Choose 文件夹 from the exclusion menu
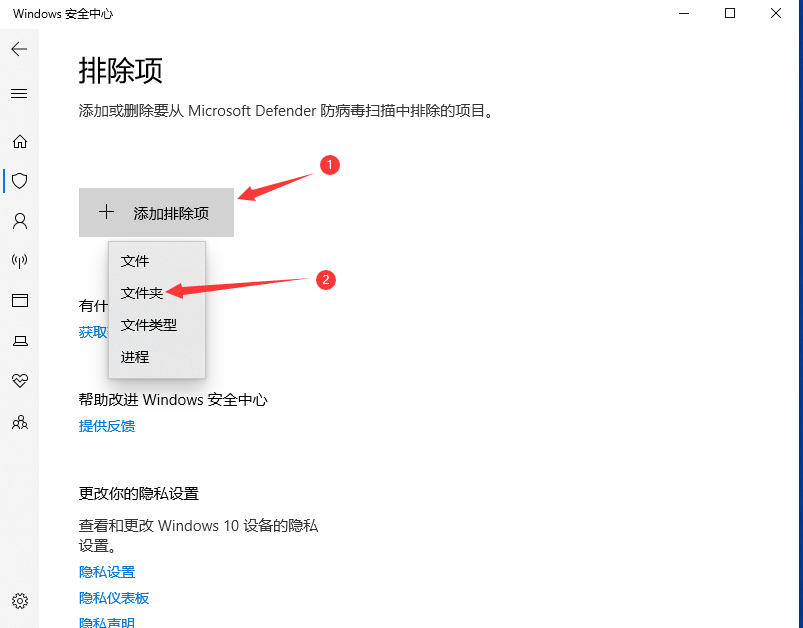803x628 pixels. coord(157,293)
